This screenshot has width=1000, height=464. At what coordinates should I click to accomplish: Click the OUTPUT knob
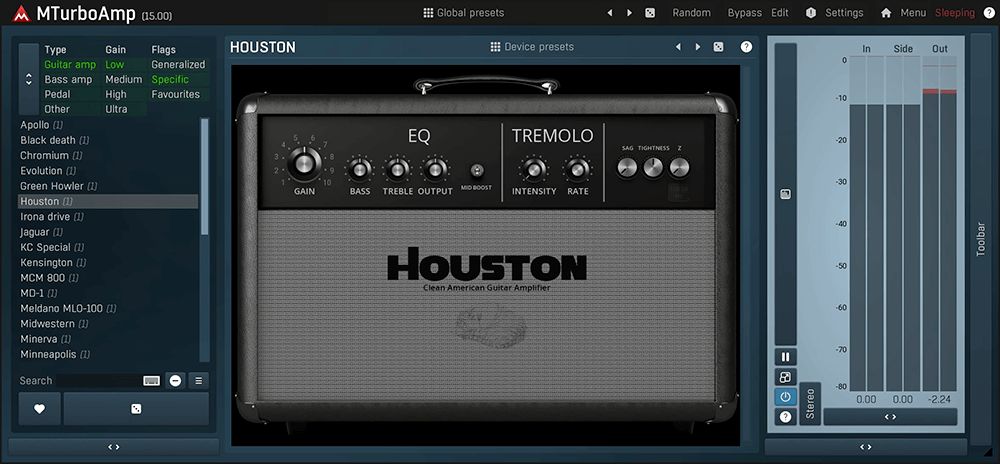tap(435, 170)
